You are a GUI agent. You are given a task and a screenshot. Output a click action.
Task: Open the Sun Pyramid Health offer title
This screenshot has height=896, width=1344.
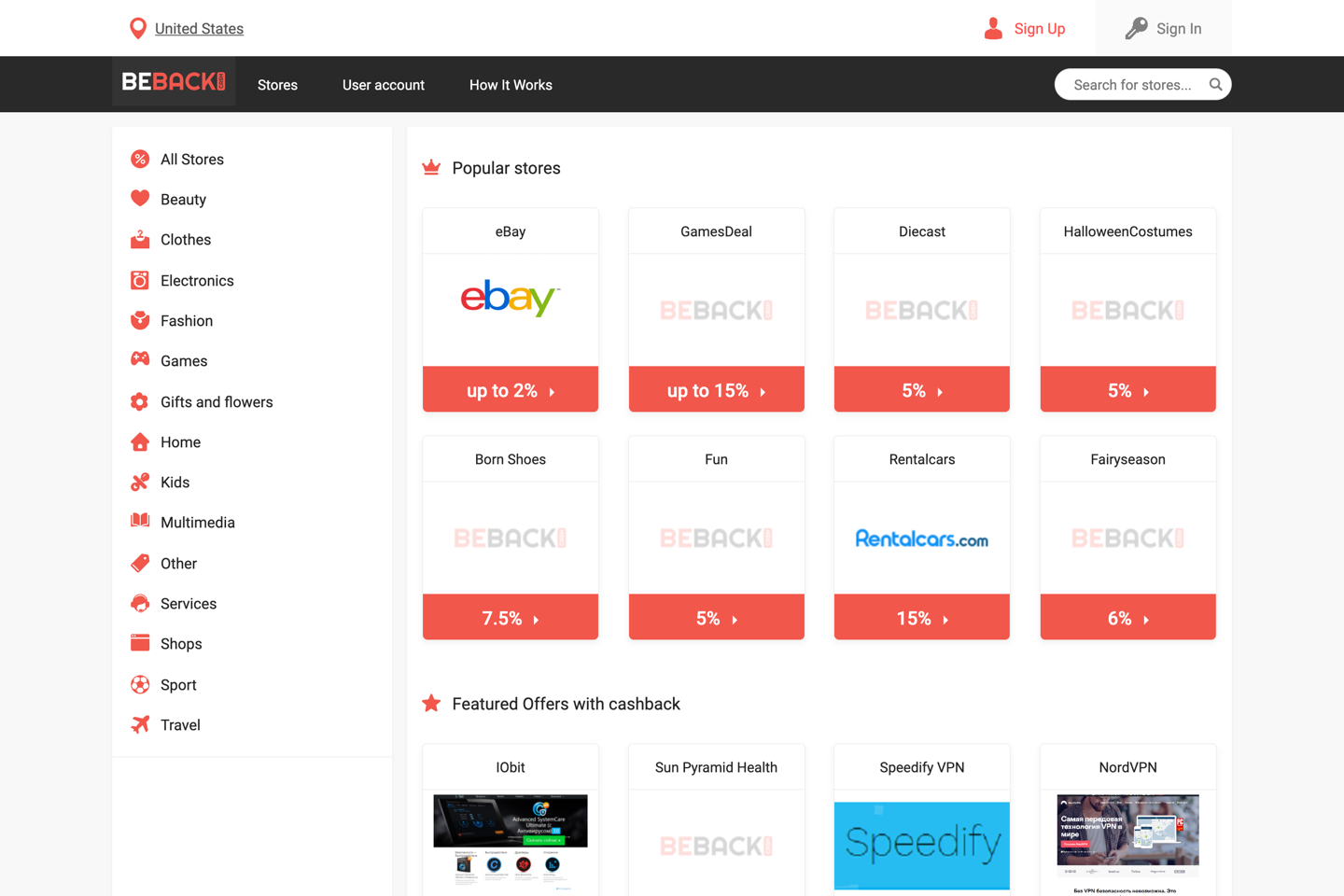click(716, 767)
